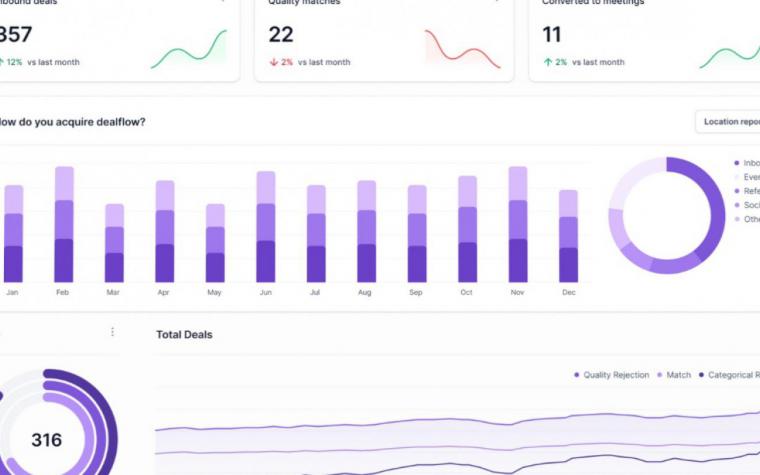Click the red down arrow beside 2% under 22
760x475 pixels.
tap(274, 62)
